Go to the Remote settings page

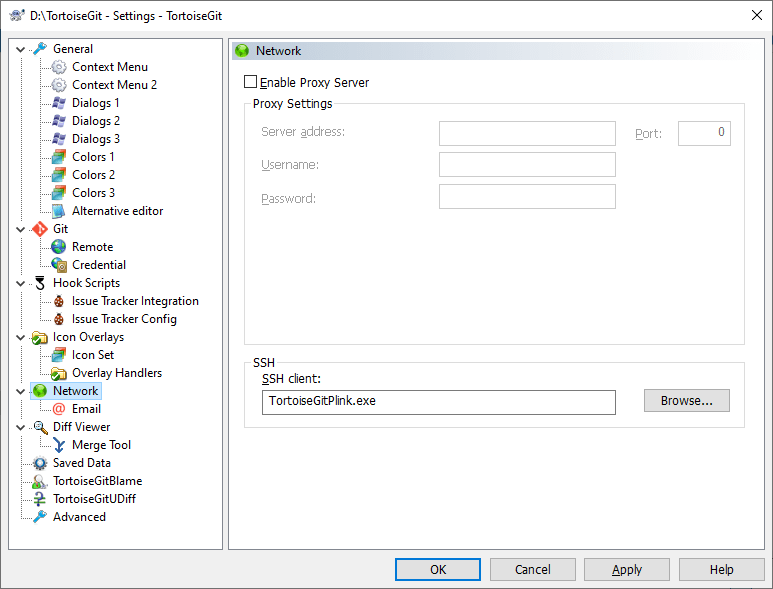coord(93,247)
